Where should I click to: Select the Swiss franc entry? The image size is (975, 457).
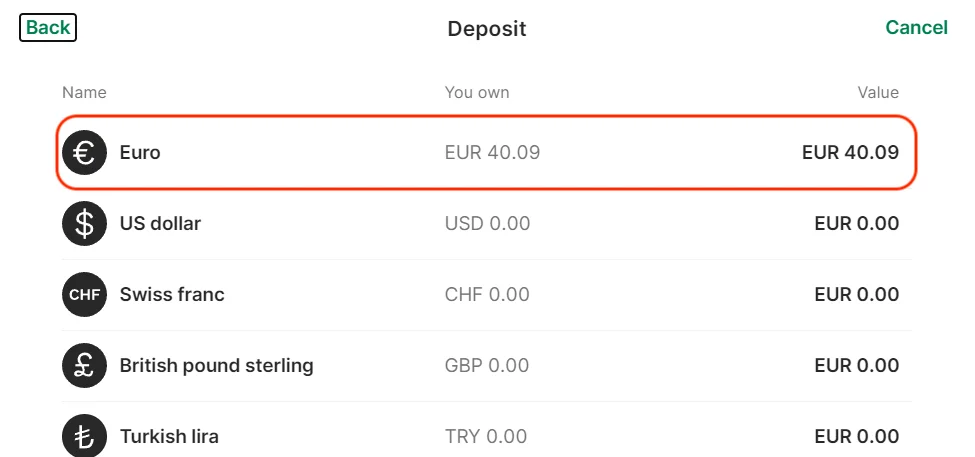pos(172,295)
